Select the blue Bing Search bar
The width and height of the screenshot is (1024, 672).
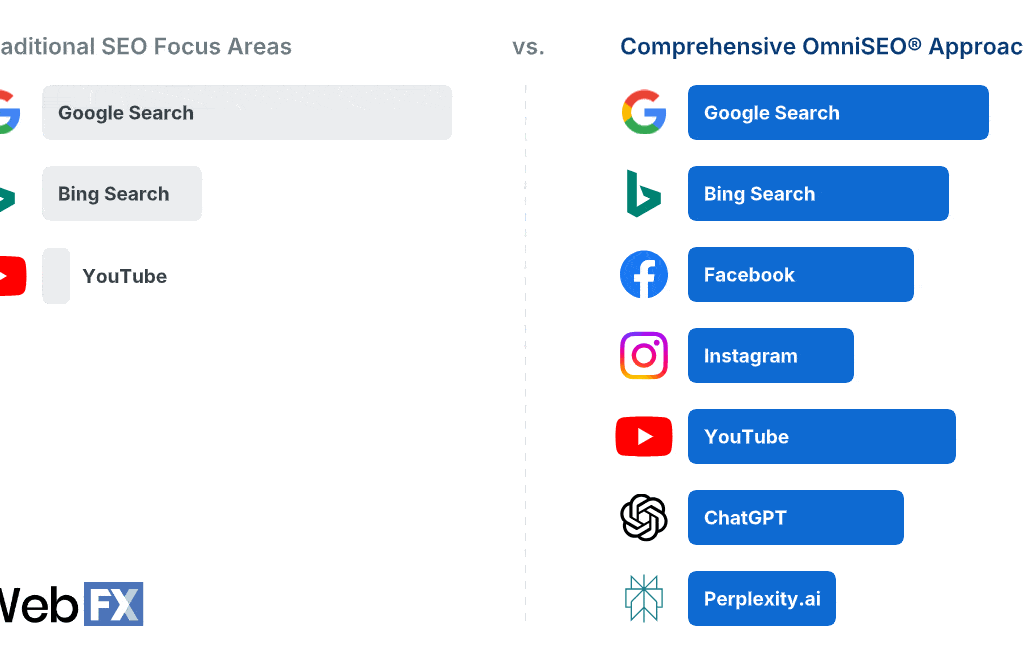pyautogui.click(x=818, y=193)
